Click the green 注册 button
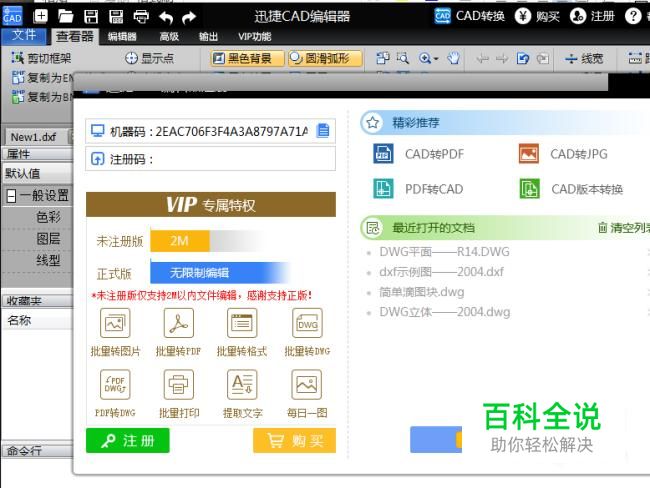Image resolution: width=650 pixels, height=488 pixels. (x=128, y=440)
